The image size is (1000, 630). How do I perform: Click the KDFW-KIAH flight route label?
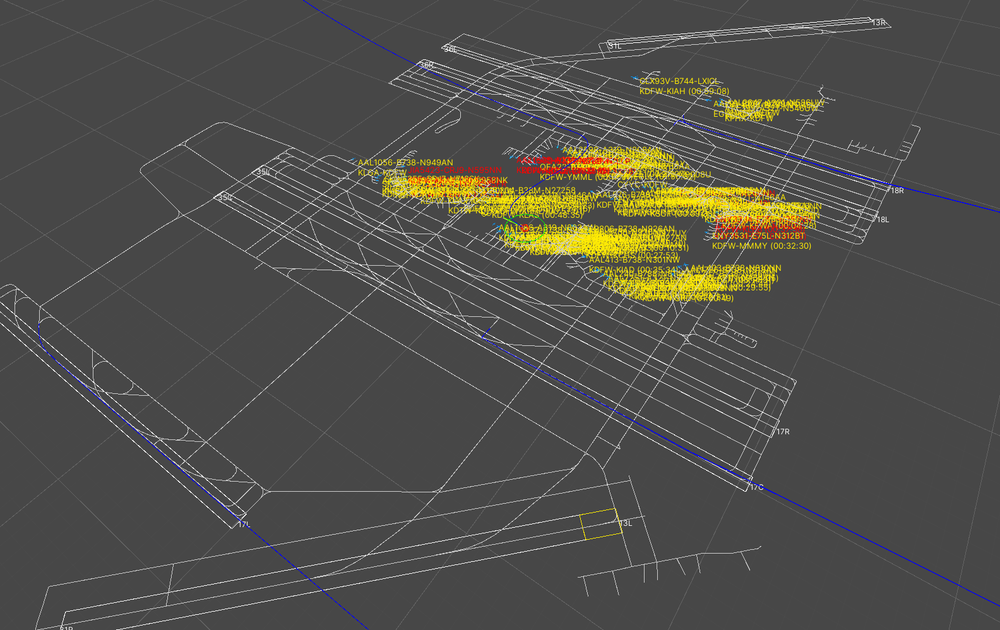click(685, 91)
